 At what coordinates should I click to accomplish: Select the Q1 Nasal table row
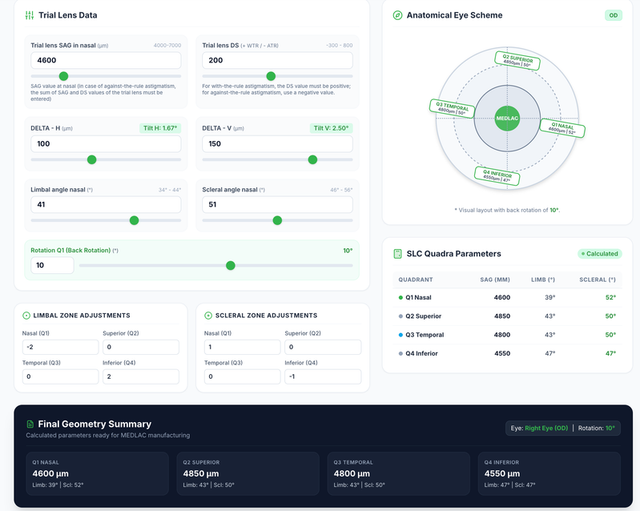507,298
